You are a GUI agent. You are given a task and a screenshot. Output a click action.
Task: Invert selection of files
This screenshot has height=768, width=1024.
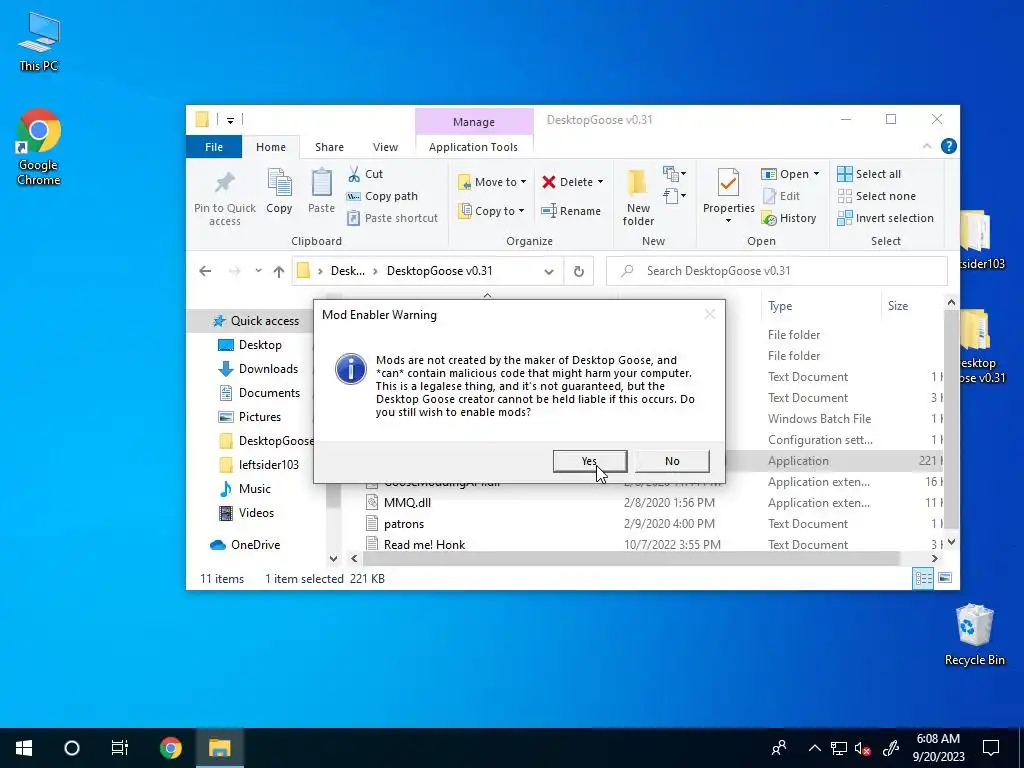[x=885, y=218]
